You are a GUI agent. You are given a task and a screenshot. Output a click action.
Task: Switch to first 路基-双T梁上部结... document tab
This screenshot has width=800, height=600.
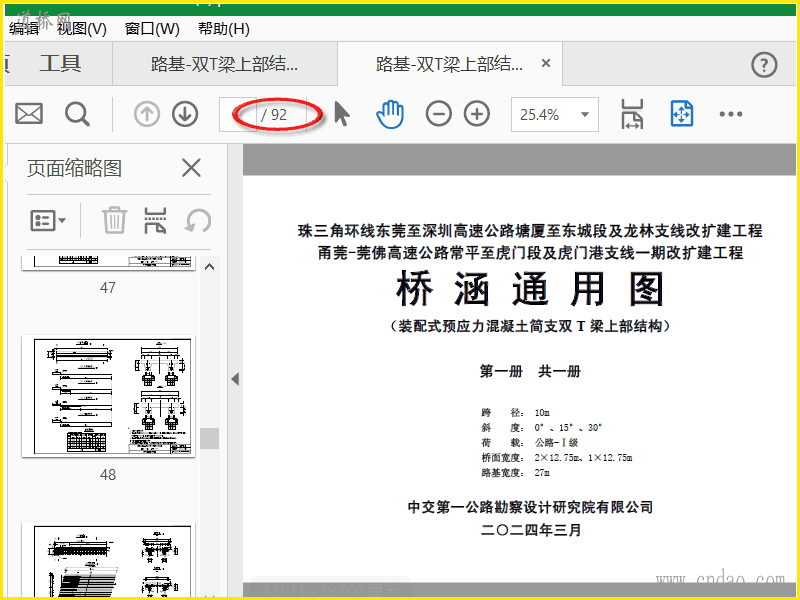coord(224,64)
